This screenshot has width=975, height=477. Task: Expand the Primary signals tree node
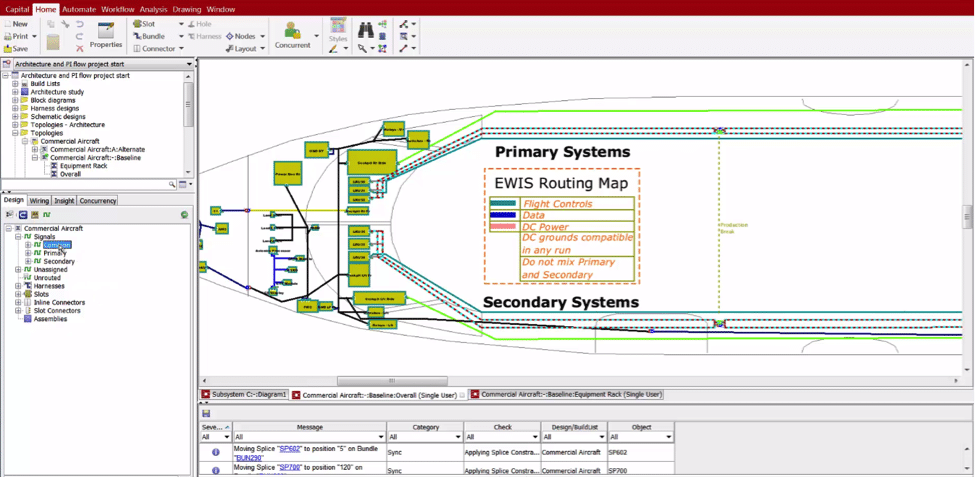pos(28,254)
